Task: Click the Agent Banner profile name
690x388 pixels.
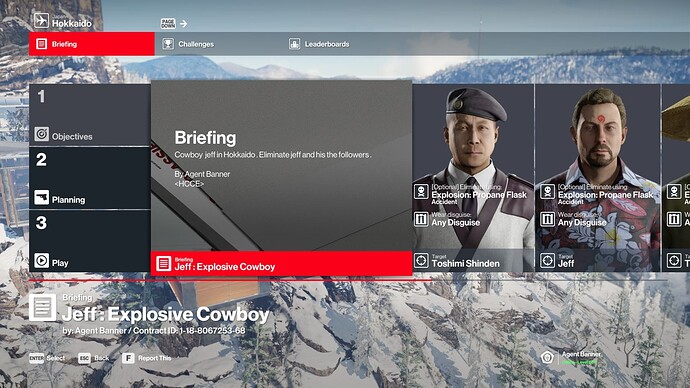Action: [581, 354]
